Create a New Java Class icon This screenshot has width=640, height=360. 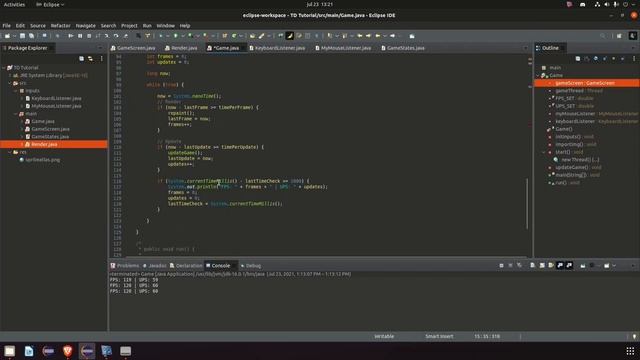coord(234,36)
